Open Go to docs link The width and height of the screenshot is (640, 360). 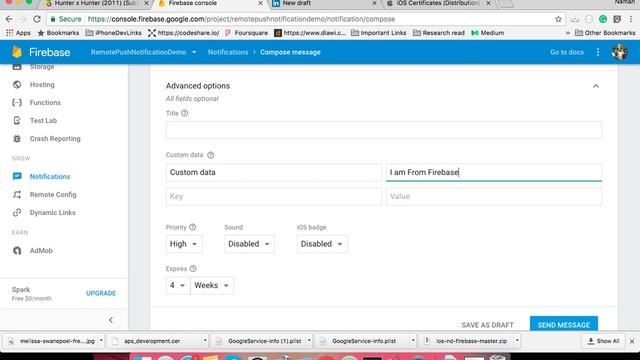pos(567,52)
